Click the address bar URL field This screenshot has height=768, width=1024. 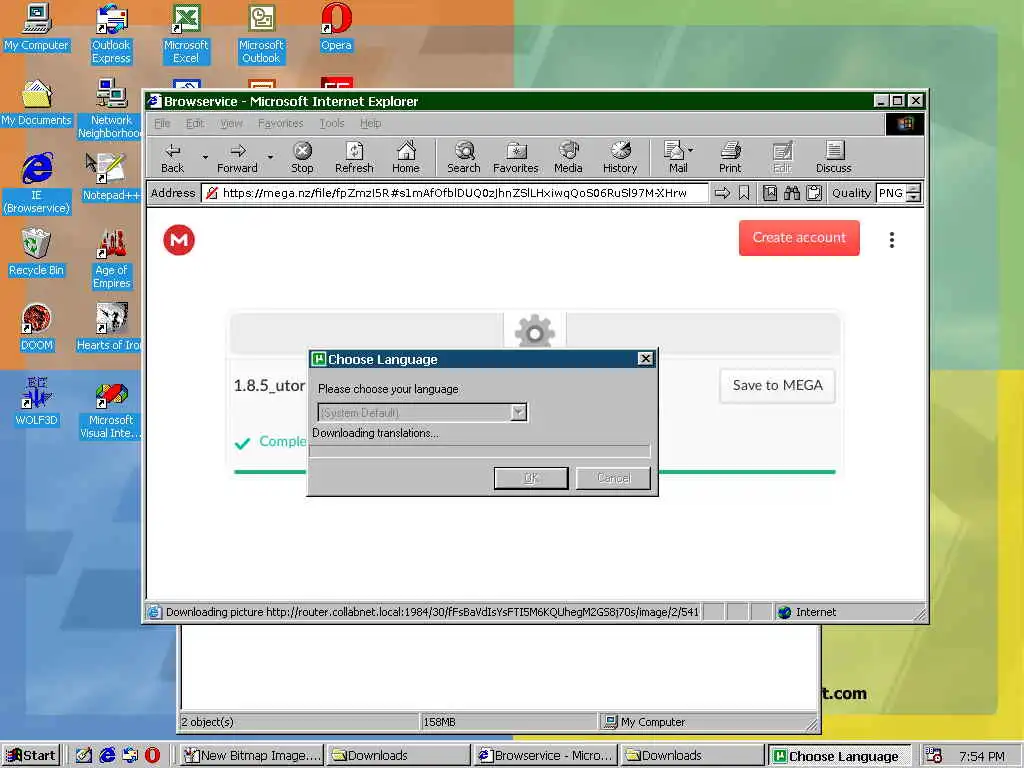(x=455, y=193)
